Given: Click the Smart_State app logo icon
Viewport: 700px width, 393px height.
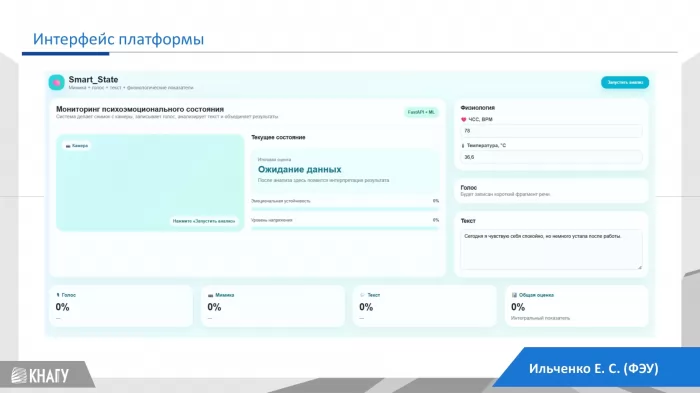Looking at the screenshot, I should [x=56, y=82].
